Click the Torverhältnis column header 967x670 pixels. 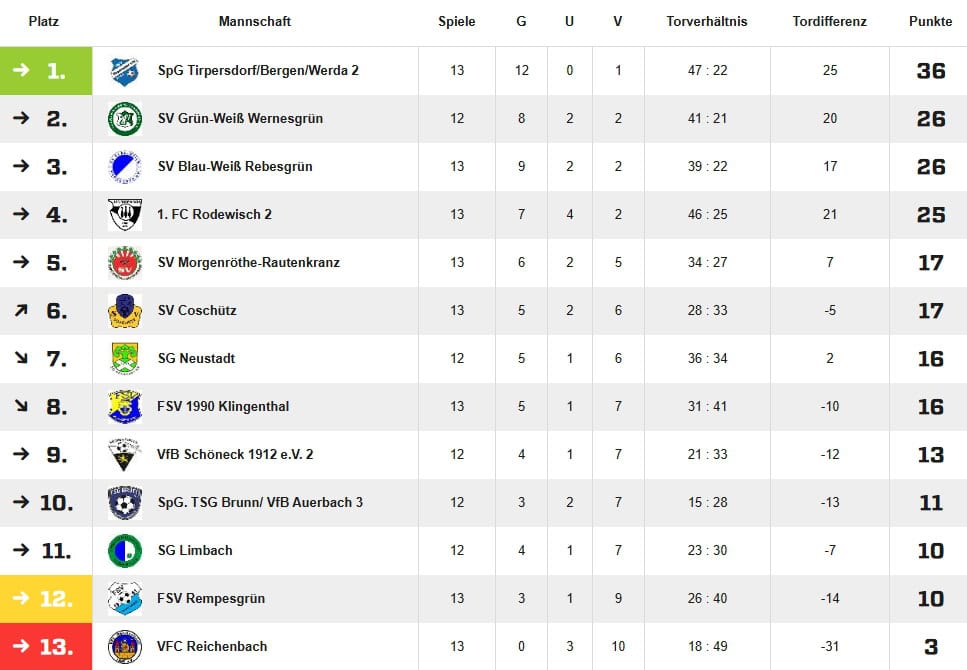pyautogui.click(x=707, y=22)
